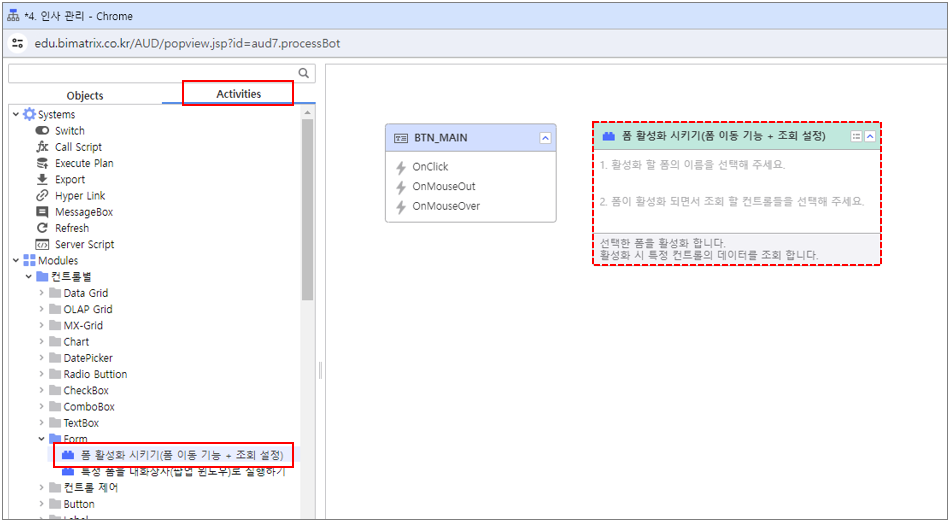This screenshot has height=521, width=950.
Task: Click the OnMouseOut lightning icon
Action: click(400, 187)
